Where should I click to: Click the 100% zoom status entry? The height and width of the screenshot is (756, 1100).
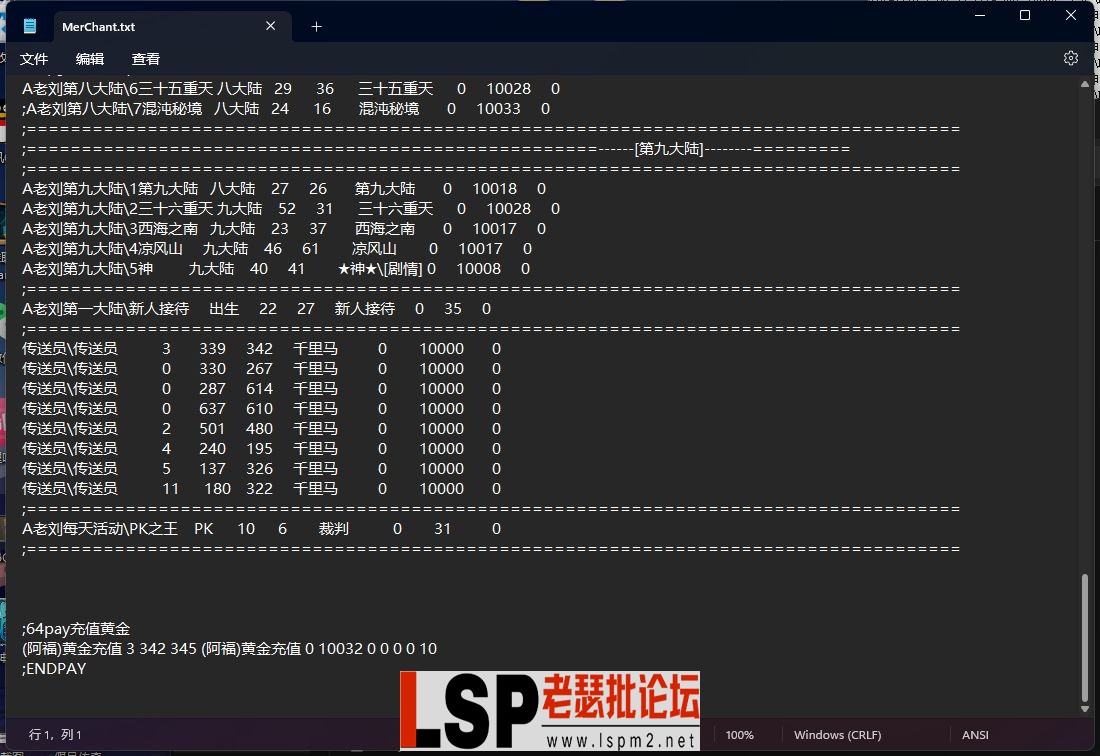click(739, 735)
